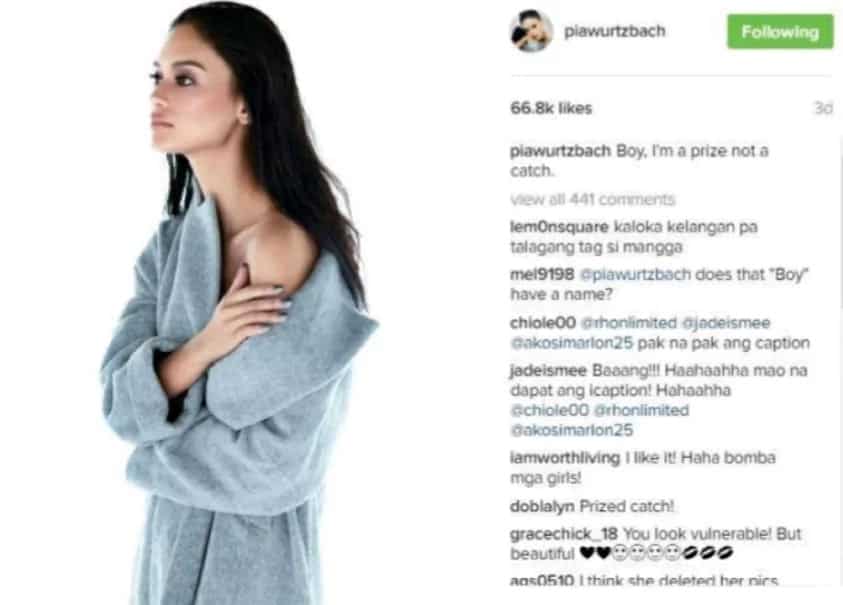This screenshot has height=605, width=843.
Task: Open piawurtzbach name in the caption
Action: 560,151
